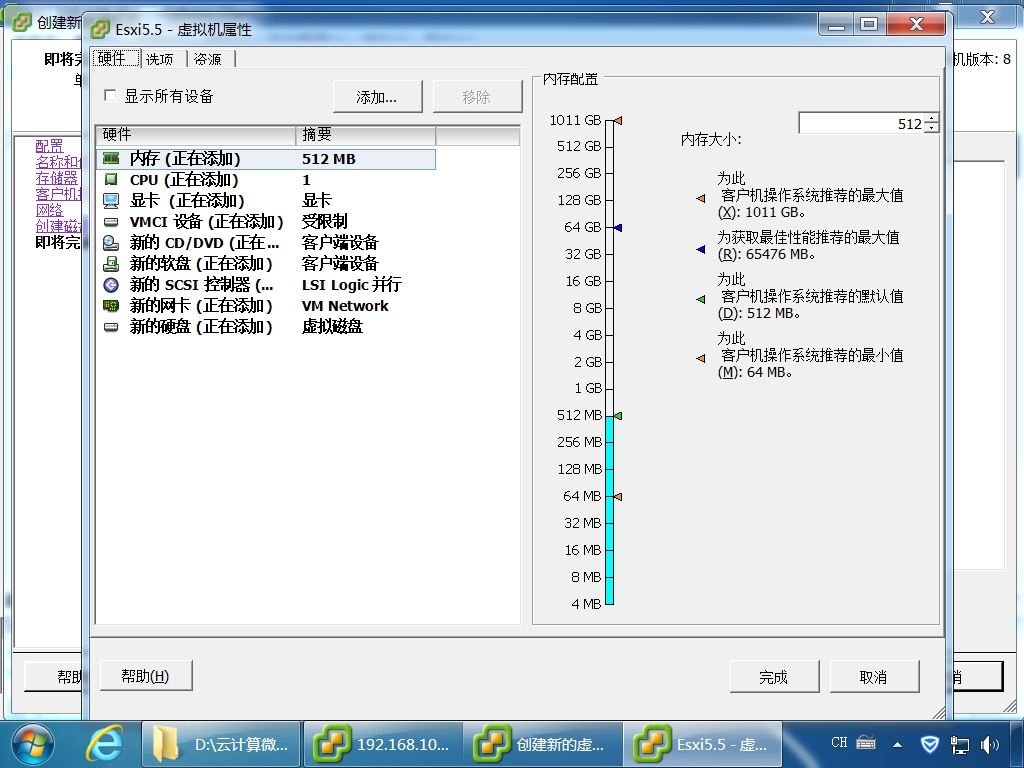The height and width of the screenshot is (768, 1024).
Task: Switch to the 选项 tab
Action: point(163,59)
